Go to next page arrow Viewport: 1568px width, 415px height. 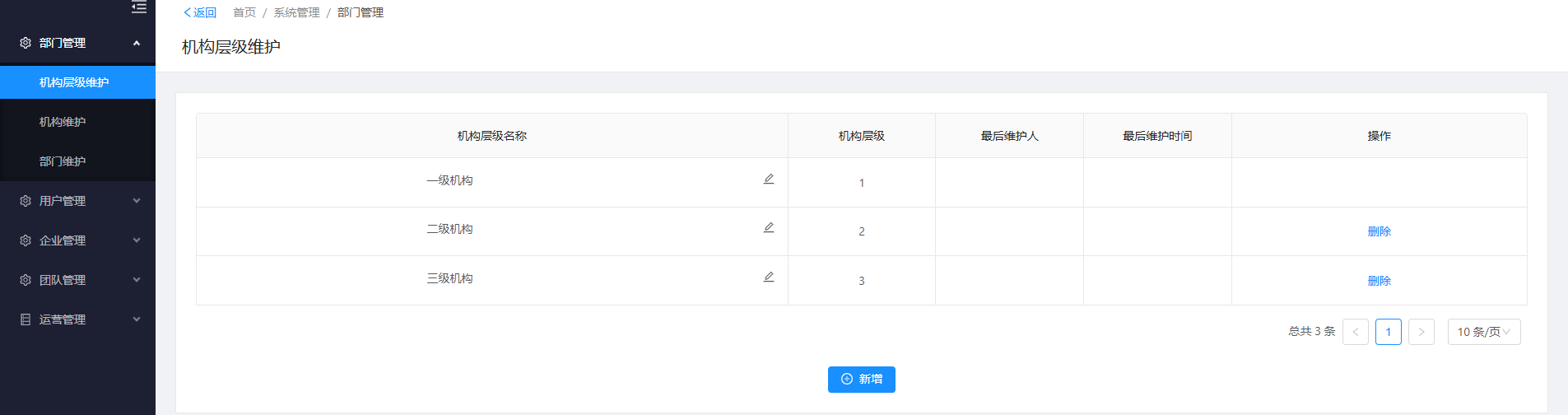(1421, 332)
